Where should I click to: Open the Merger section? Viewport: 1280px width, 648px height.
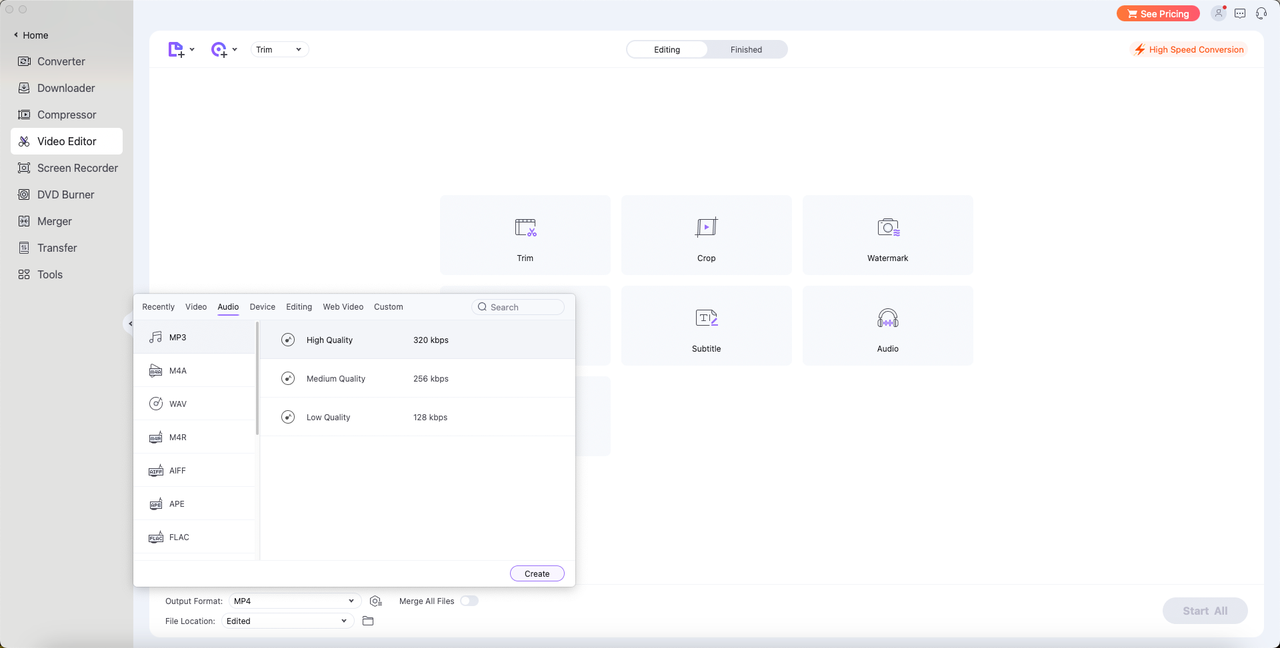click(x=66, y=221)
